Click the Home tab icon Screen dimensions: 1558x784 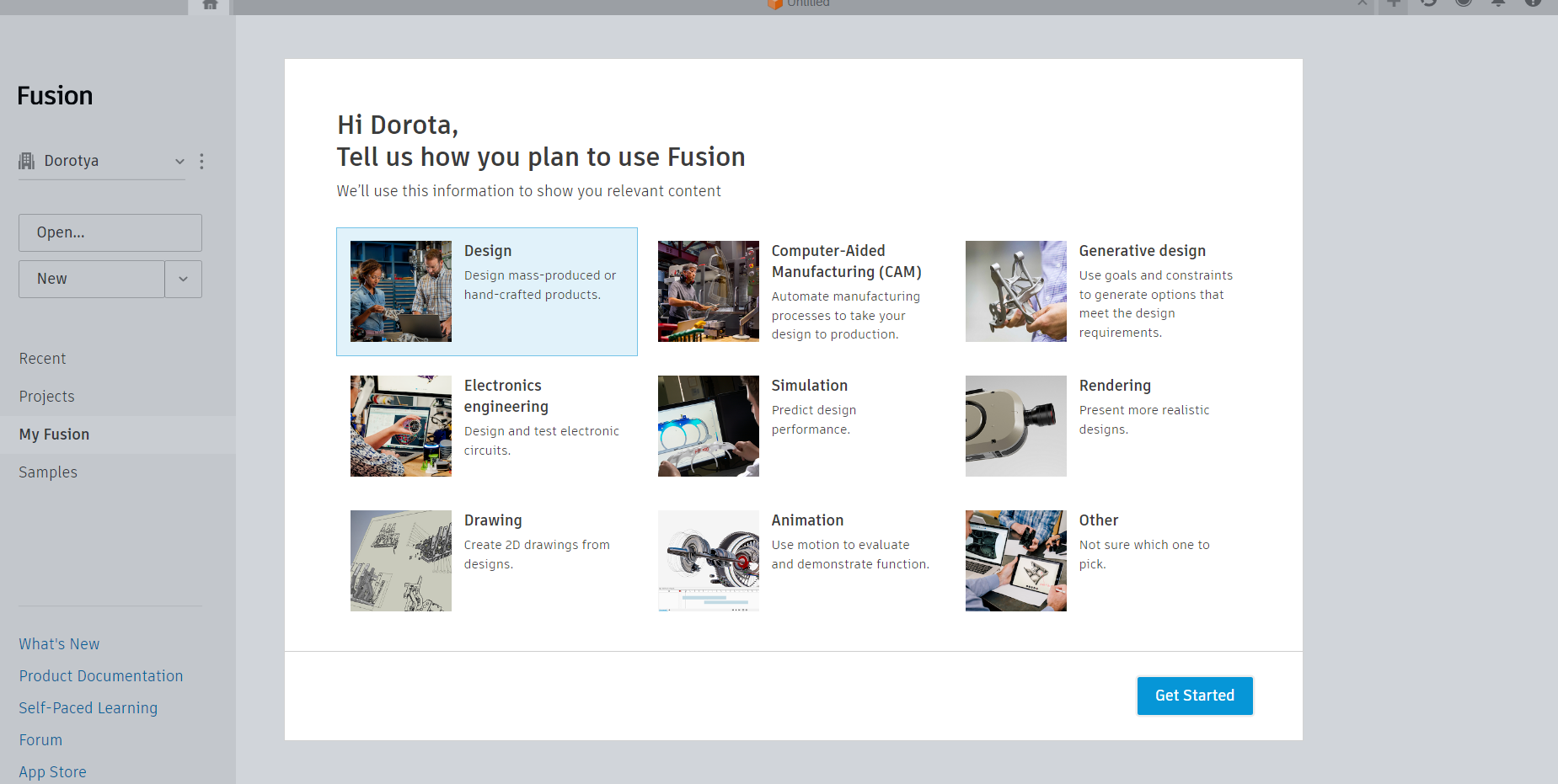pos(210,5)
